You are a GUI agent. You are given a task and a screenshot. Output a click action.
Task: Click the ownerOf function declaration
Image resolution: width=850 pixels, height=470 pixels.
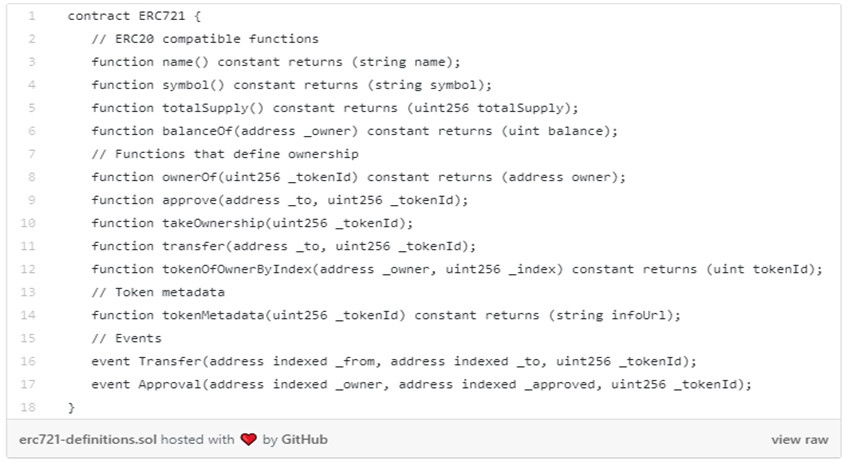point(358,177)
